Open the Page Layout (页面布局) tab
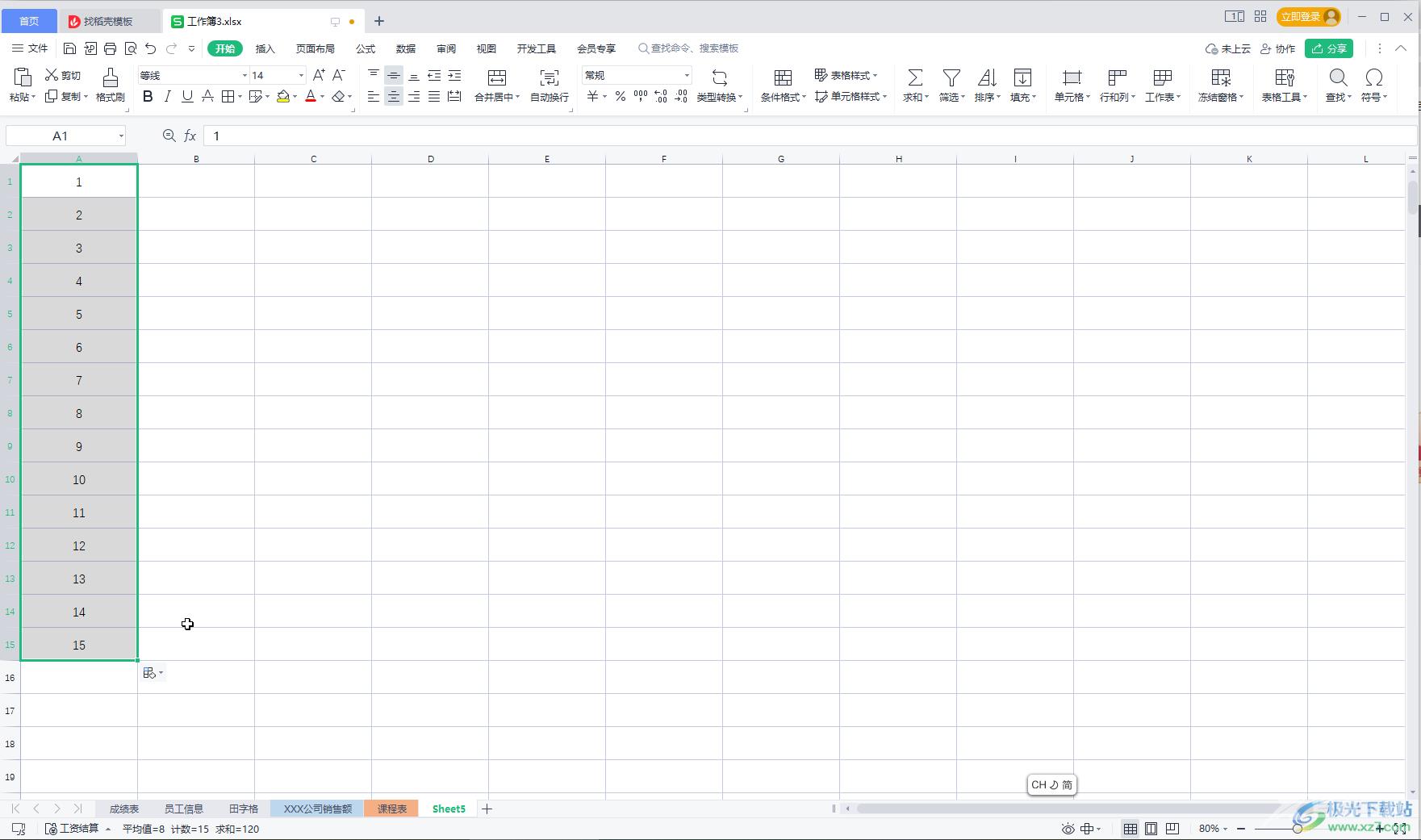Viewport: 1421px width, 840px height. click(315, 48)
